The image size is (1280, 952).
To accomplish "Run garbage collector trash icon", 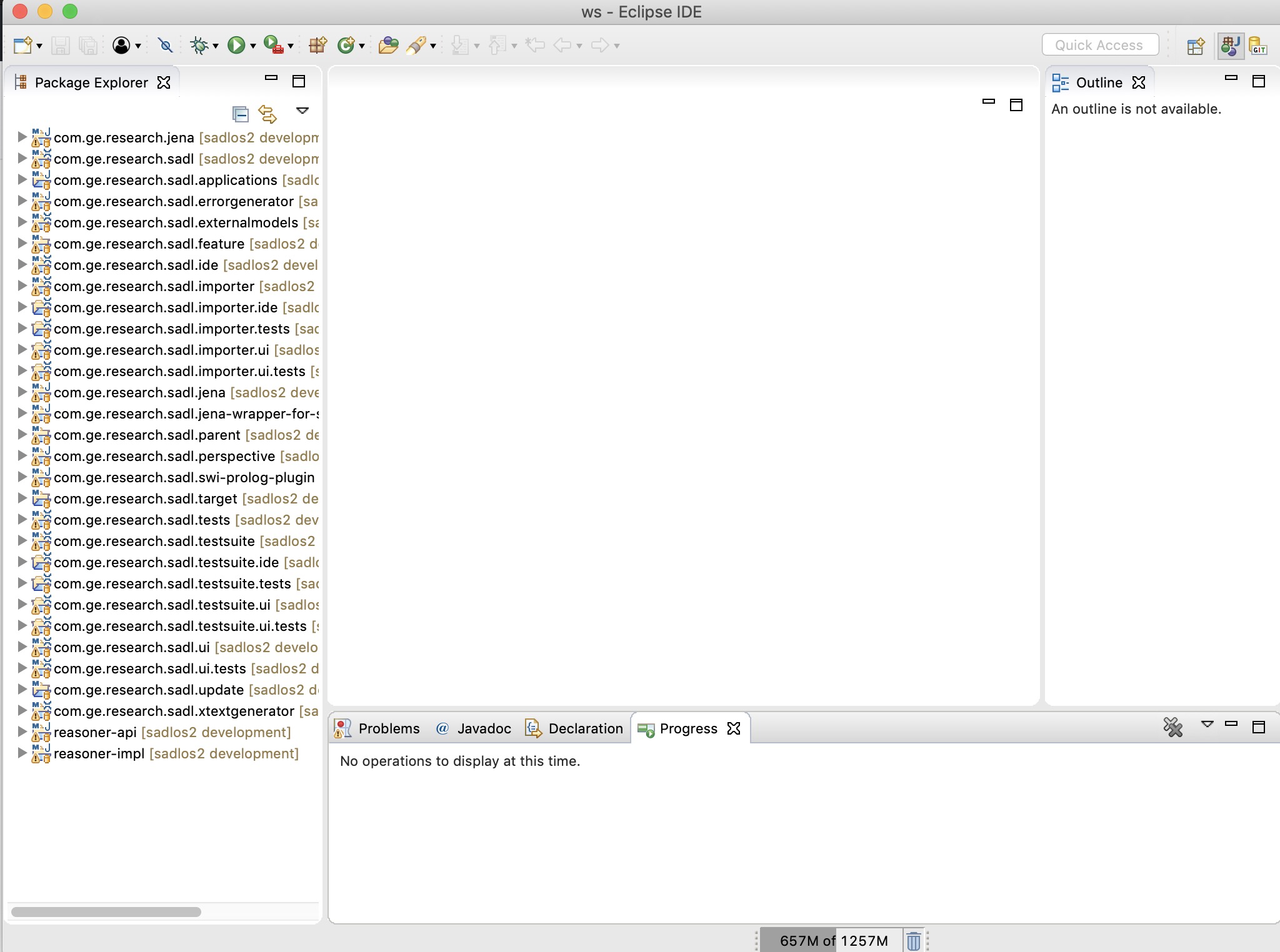I will (x=913, y=941).
